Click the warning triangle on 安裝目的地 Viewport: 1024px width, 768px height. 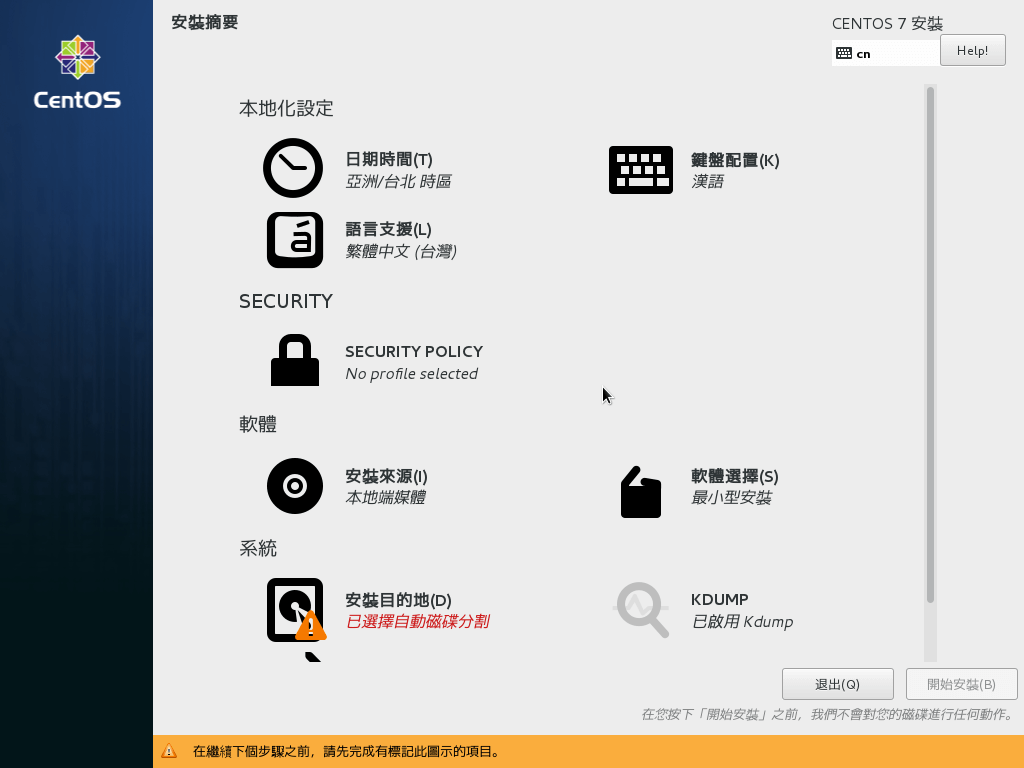[309, 627]
